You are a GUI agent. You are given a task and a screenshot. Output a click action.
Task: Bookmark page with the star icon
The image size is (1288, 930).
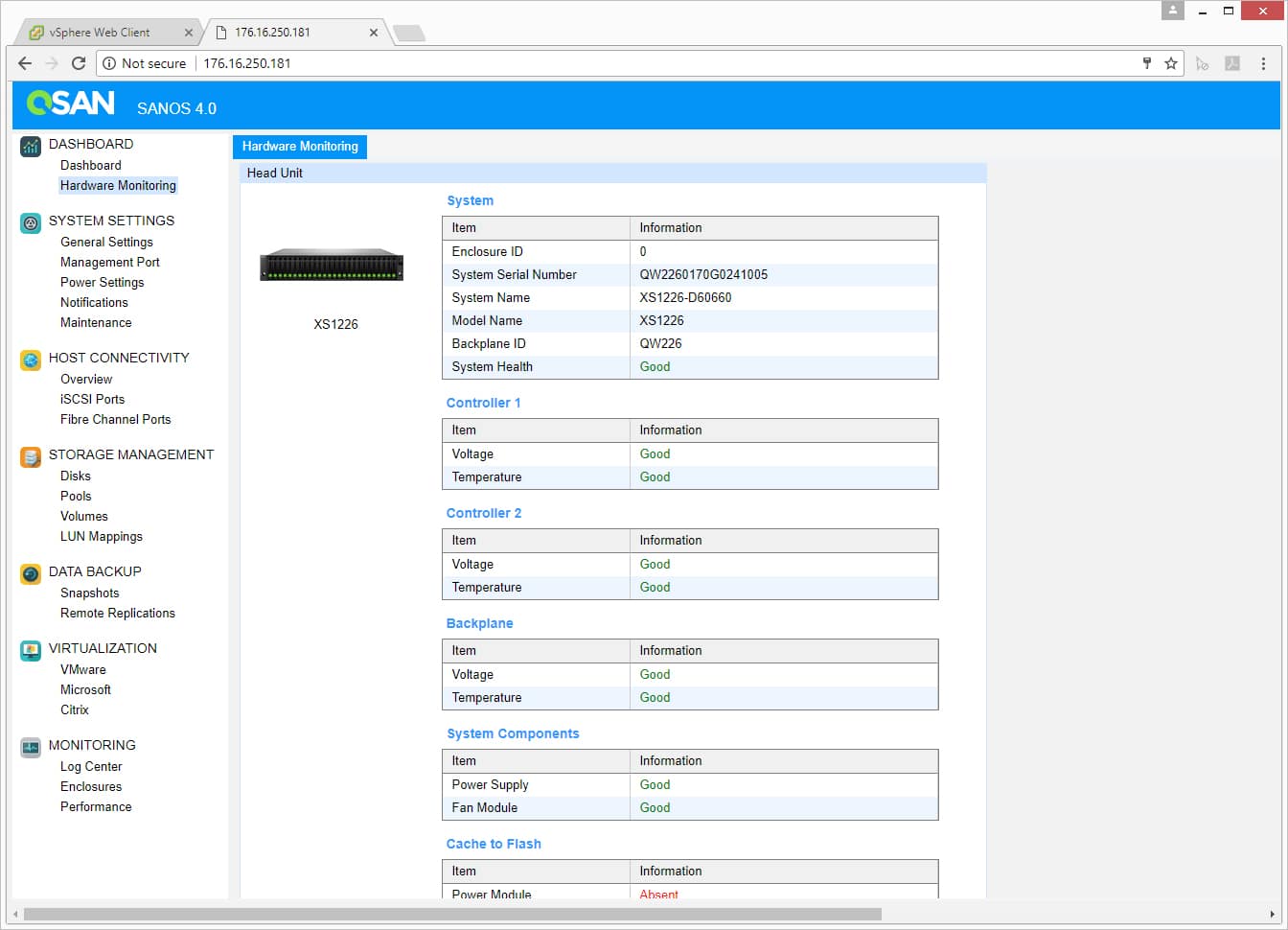1171,63
